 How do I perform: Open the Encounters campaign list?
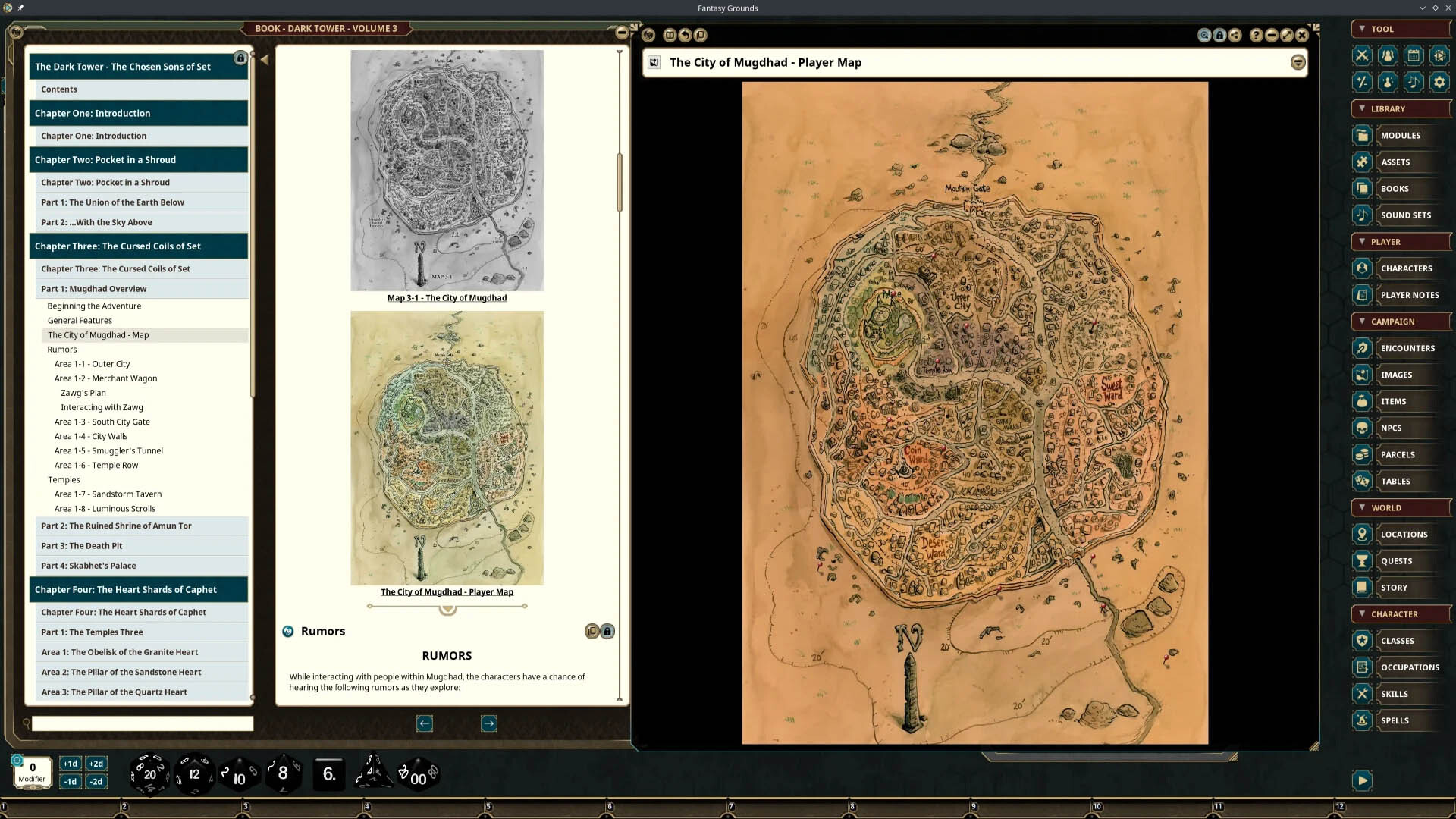pyautogui.click(x=1407, y=348)
